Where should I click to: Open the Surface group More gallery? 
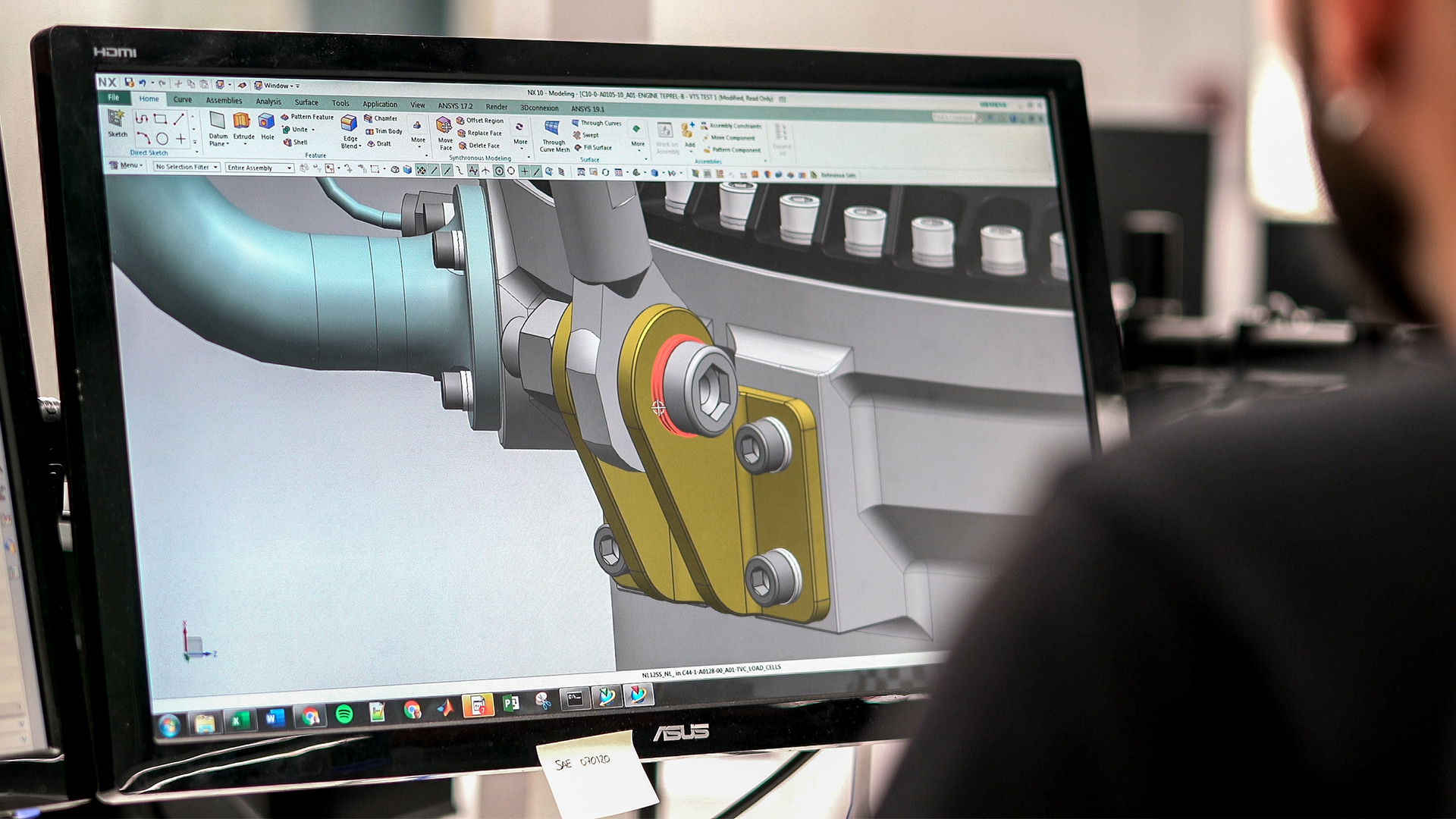(638, 137)
